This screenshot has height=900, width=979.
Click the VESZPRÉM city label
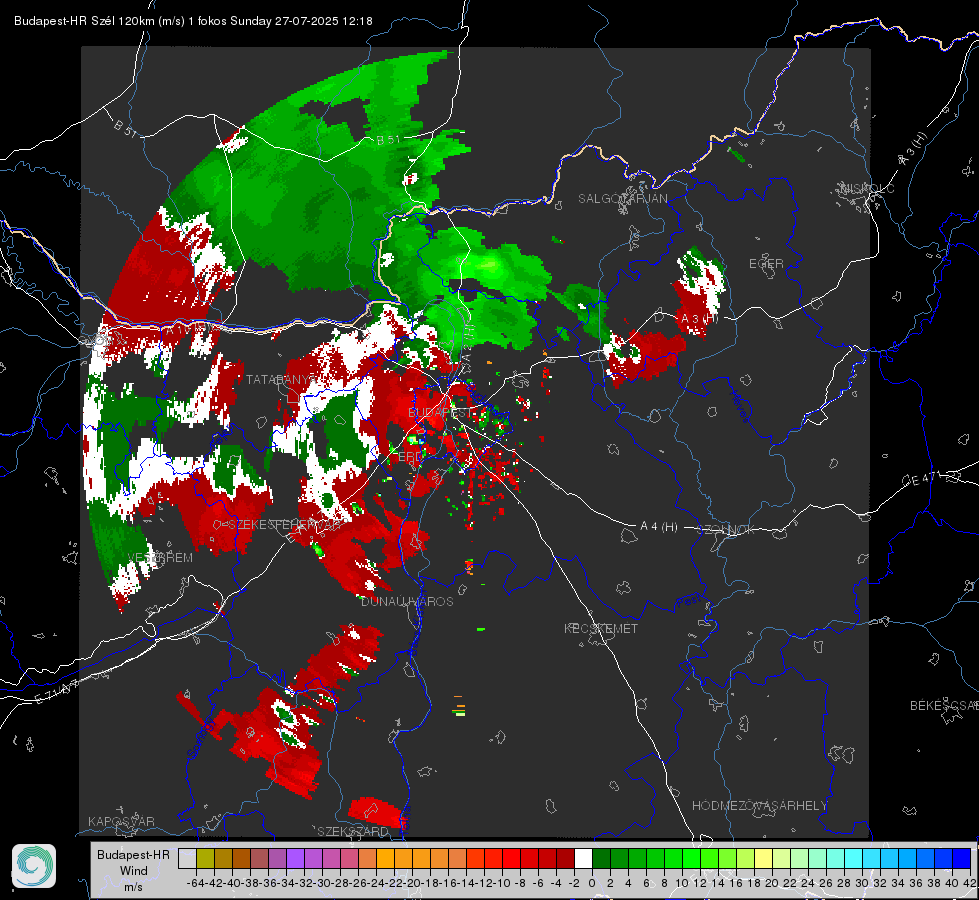[x=160, y=558]
